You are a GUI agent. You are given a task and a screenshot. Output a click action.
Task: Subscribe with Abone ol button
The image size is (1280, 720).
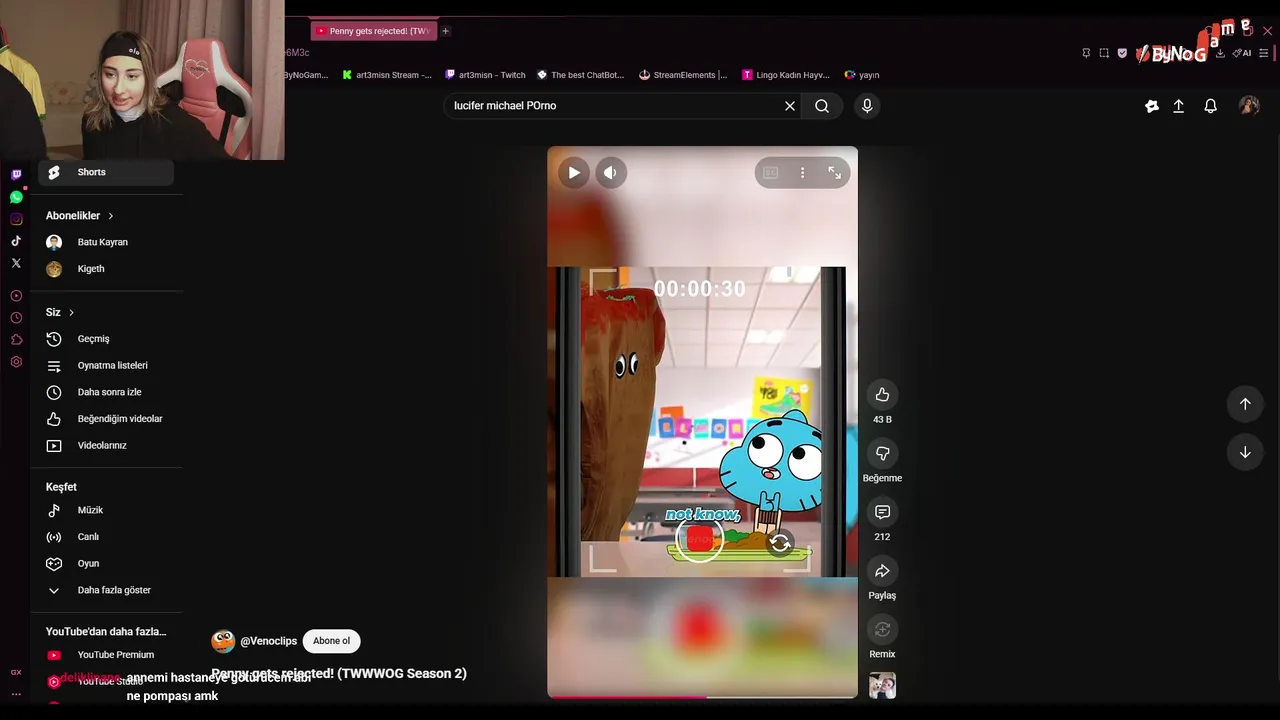tap(331, 641)
